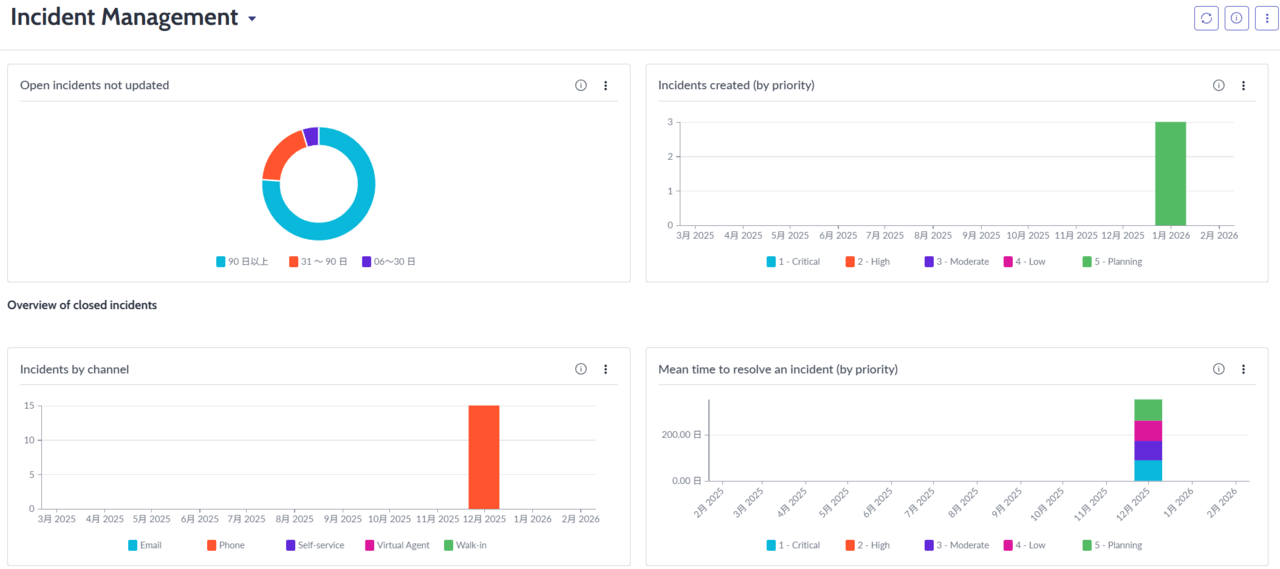Show info for Mean time to resolve widget
1280x569 pixels.
pos(1219,369)
